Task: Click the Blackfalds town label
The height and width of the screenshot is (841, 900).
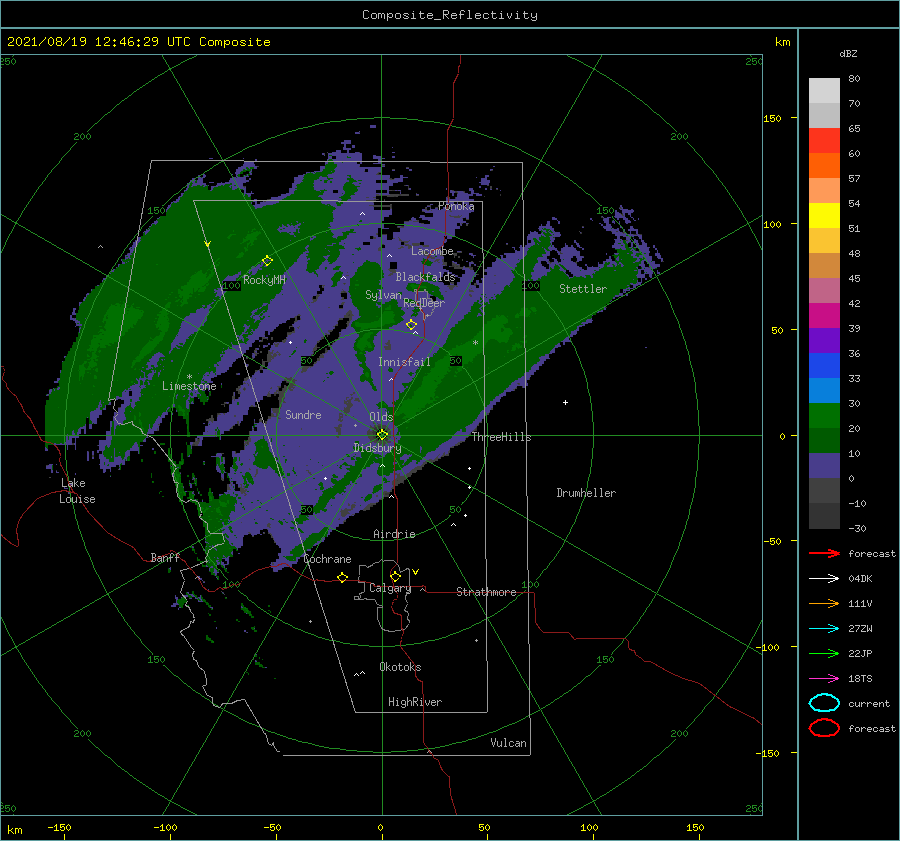Action: (x=425, y=277)
